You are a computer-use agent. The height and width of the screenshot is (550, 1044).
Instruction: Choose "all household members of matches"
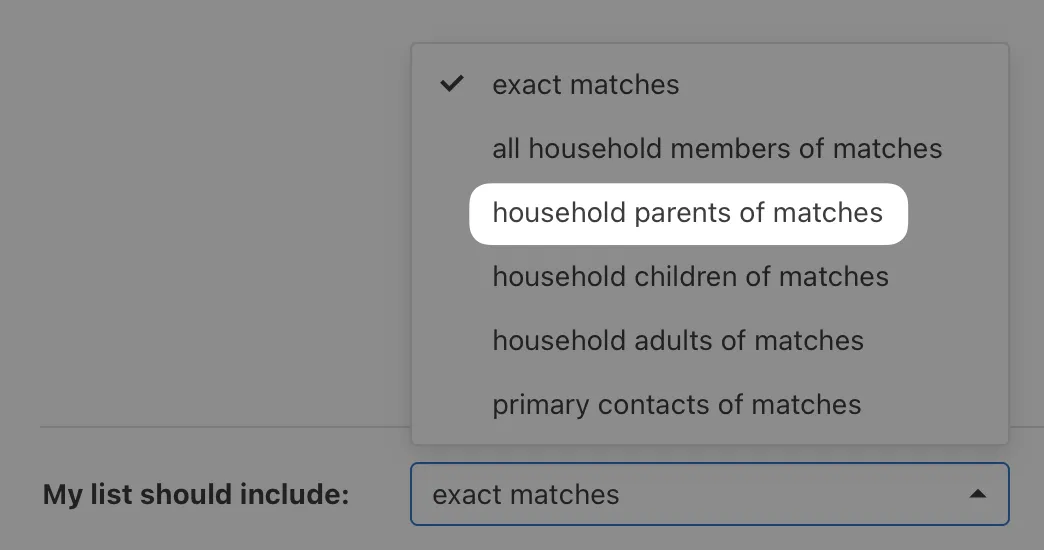[x=717, y=149]
